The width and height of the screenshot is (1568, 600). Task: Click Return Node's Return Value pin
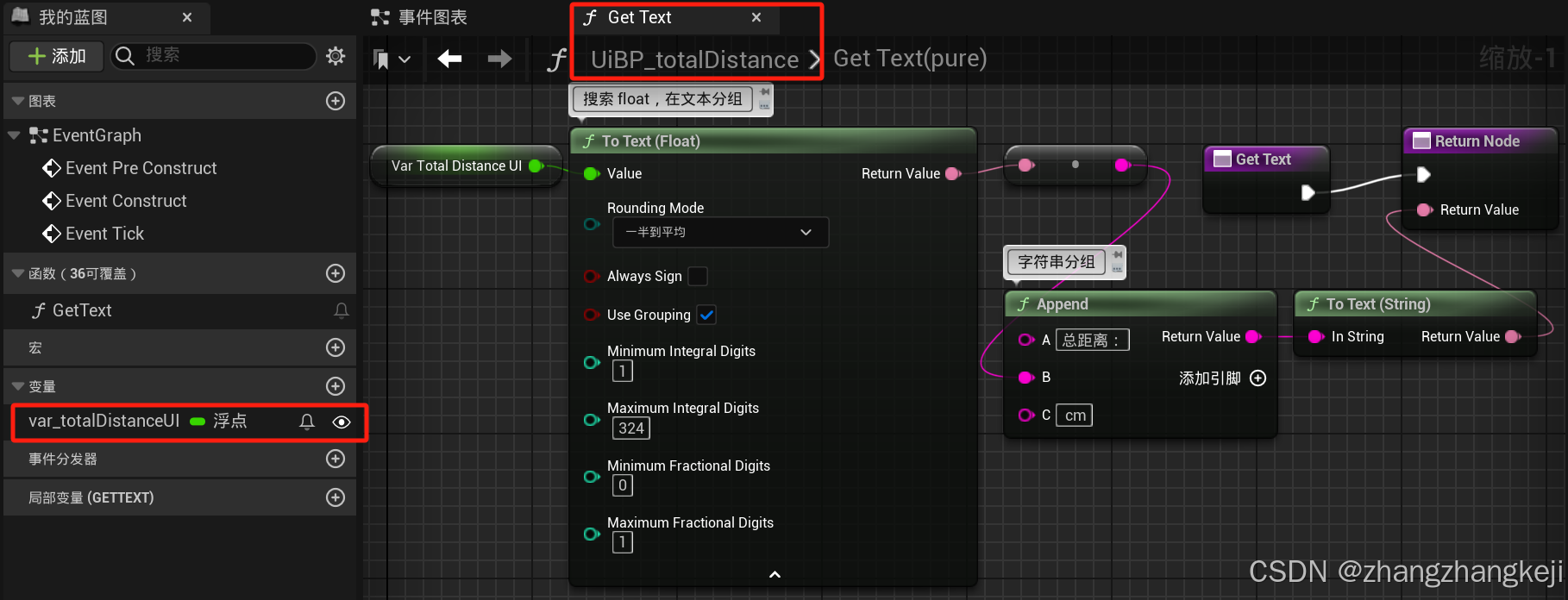click(1425, 209)
